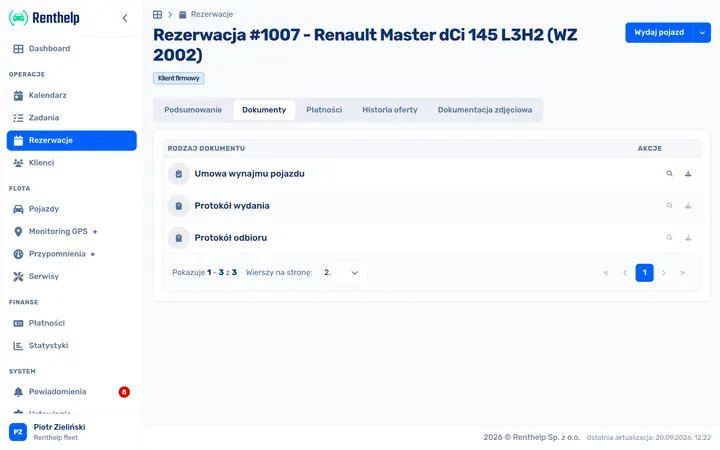The height and width of the screenshot is (450, 720).
Task: Open Rezerwacje in the sidebar menu
Action: tap(72, 141)
